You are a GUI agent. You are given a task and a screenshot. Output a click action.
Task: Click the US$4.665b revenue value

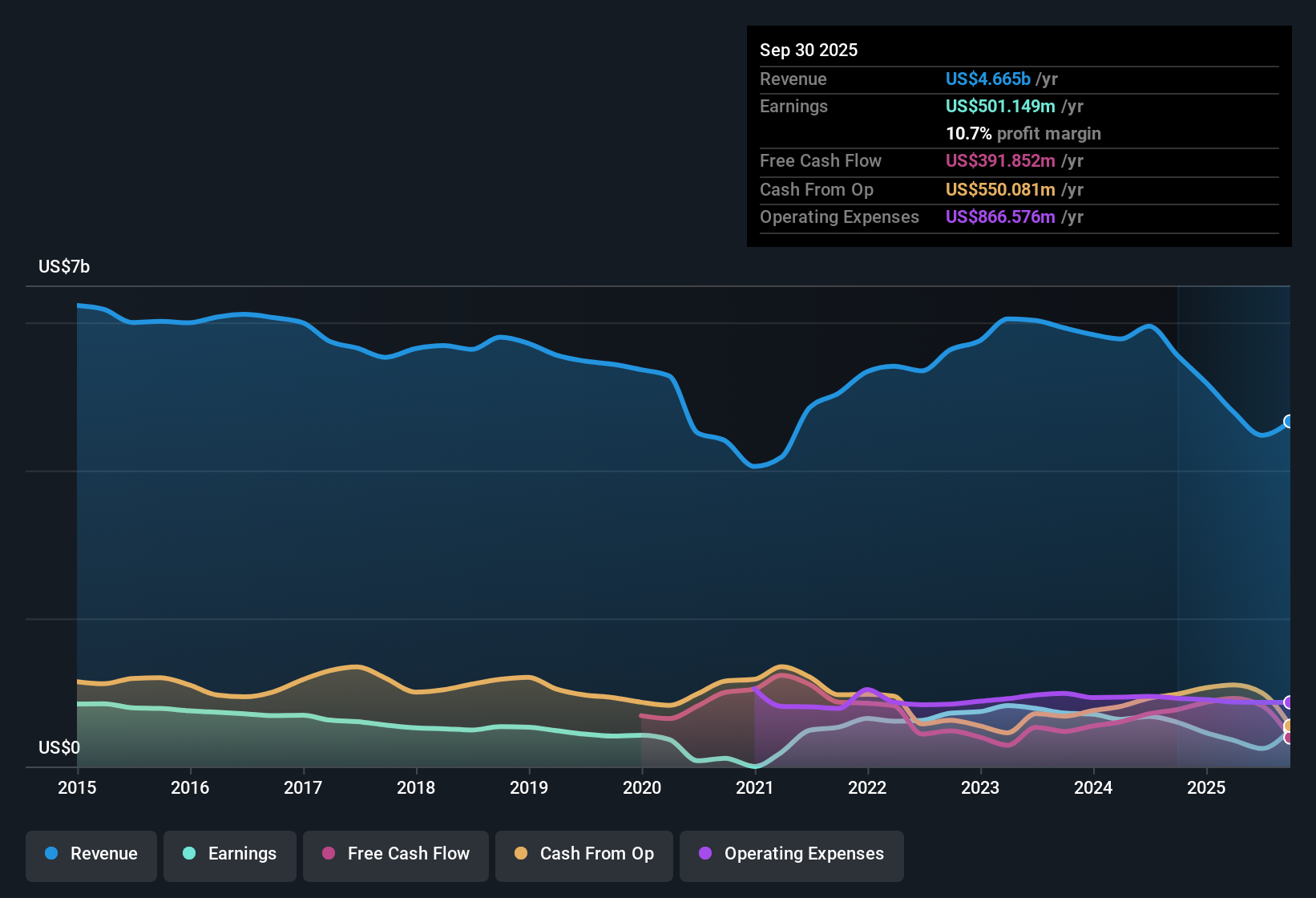click(x=987, y=79)
